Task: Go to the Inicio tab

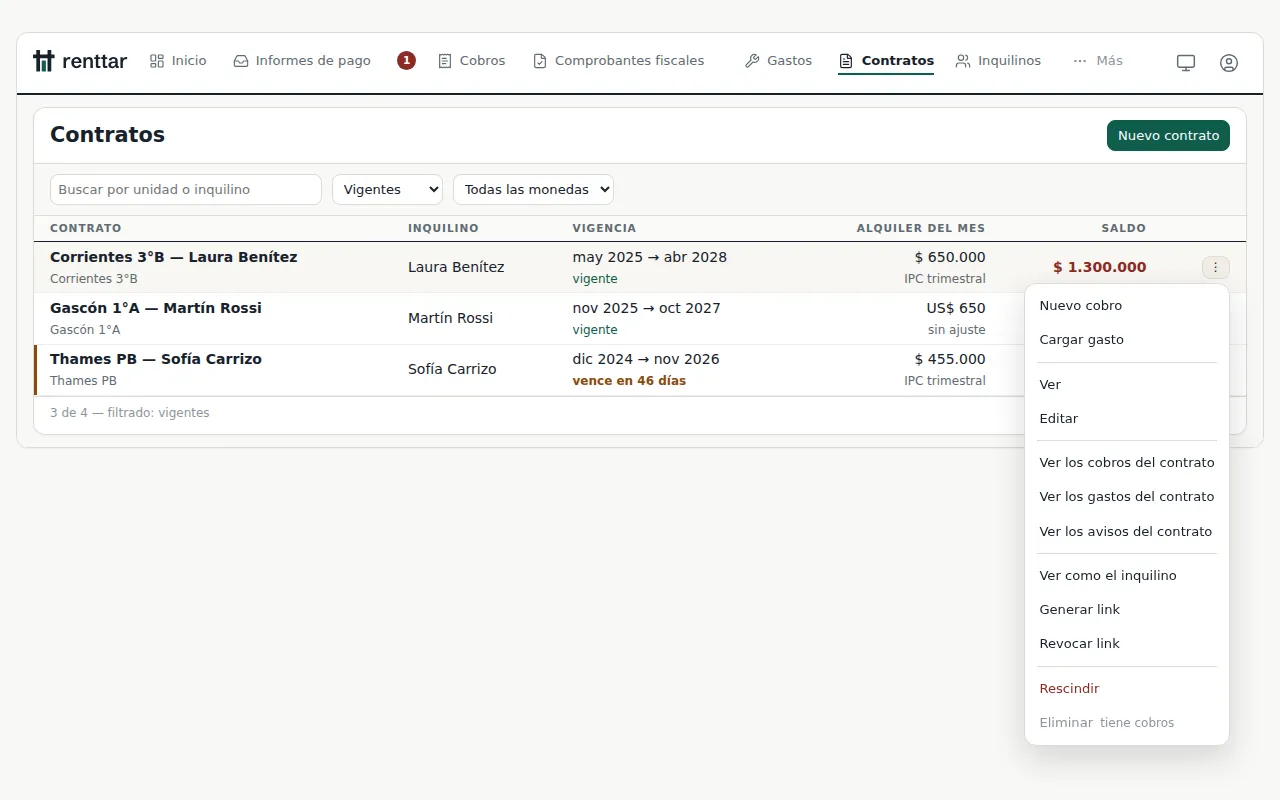Action: [178, 61]
